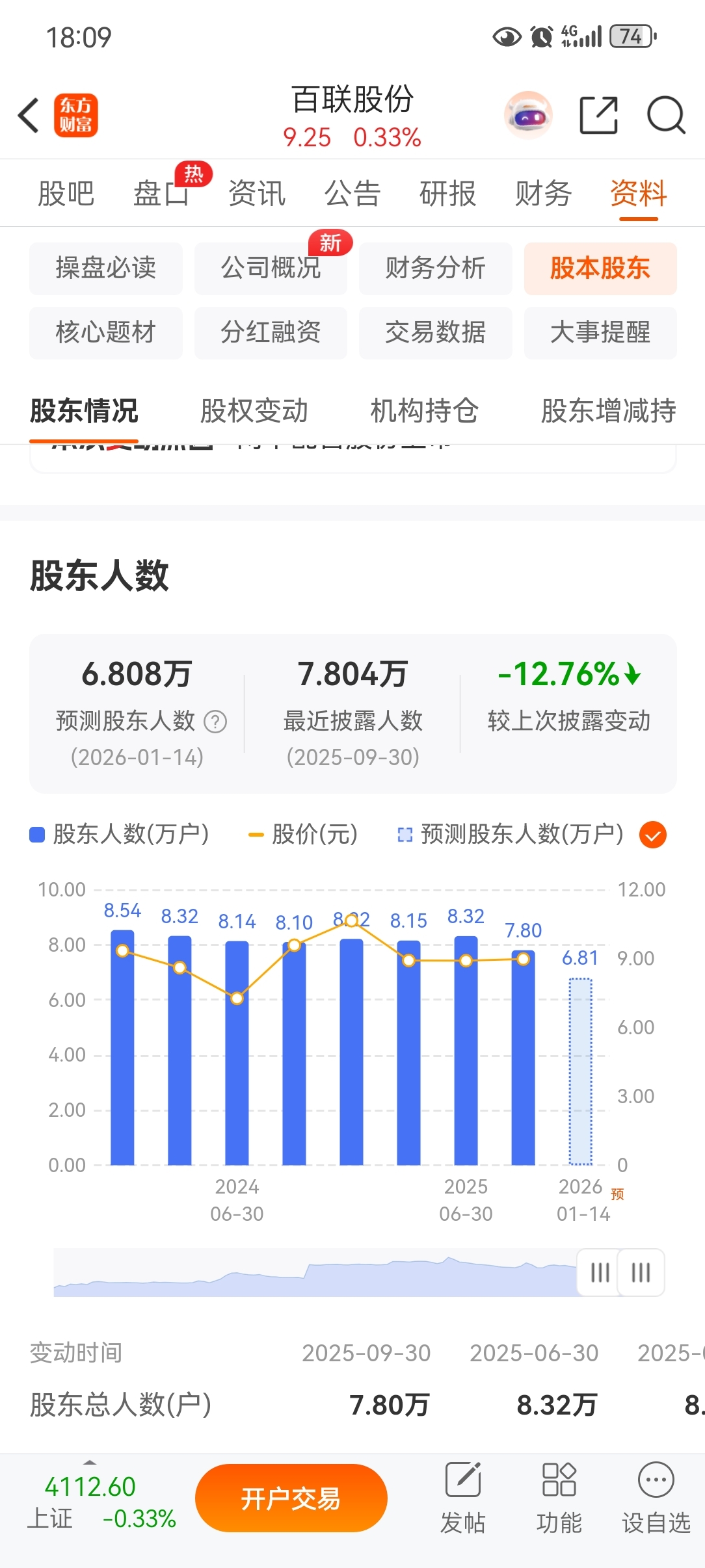Tap the 2025-09-30 column header

click(366, 1353)
